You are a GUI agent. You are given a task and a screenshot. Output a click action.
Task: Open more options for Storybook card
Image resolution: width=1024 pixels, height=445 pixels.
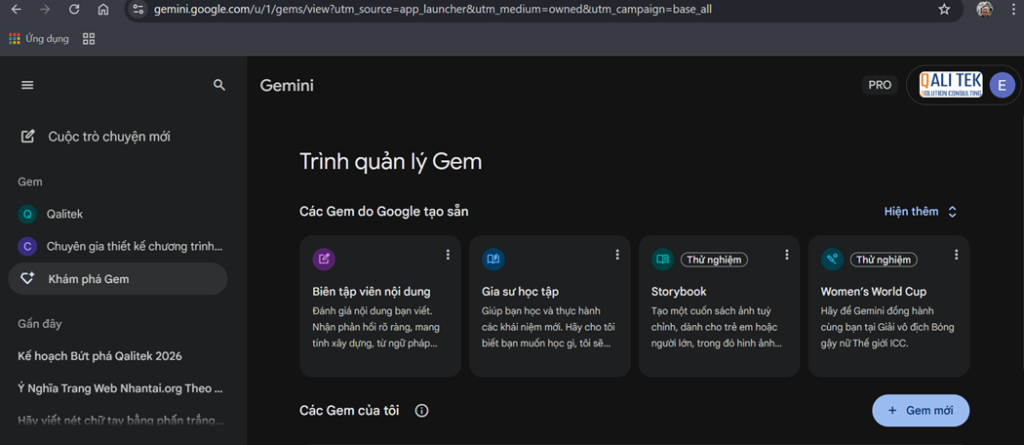[787, 255]
